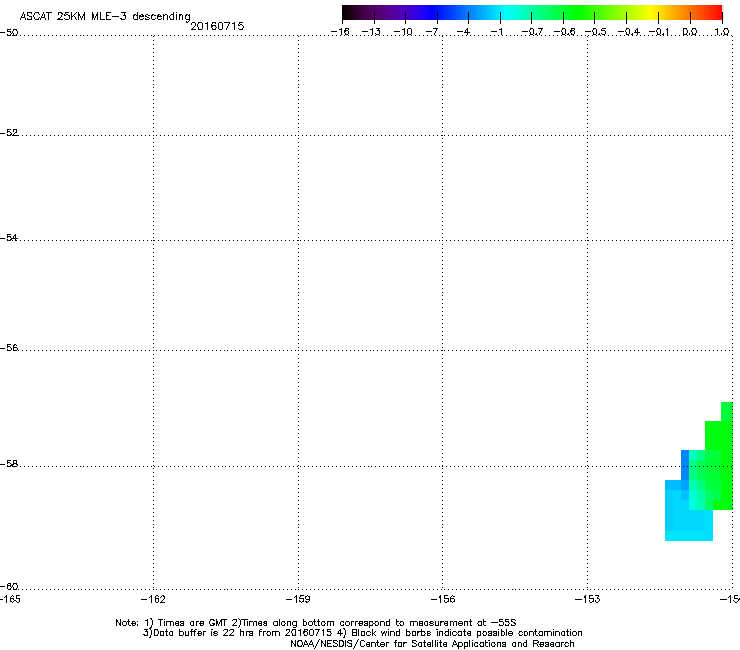Click the yellow section of the color scale bar
Viewport: 740px width, 650px height.
coord(650,12)
